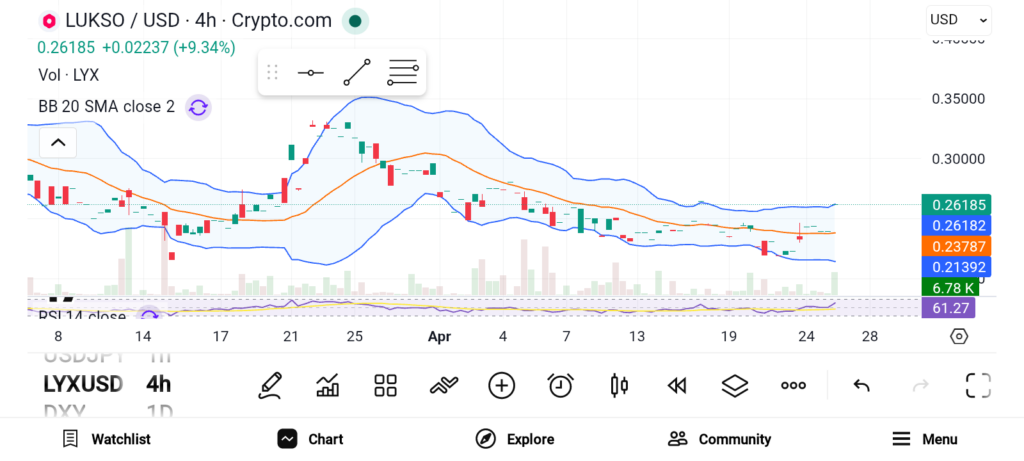Open the object tree layers icon
The height and width of the screenshot is (461, 1024).
735,385
